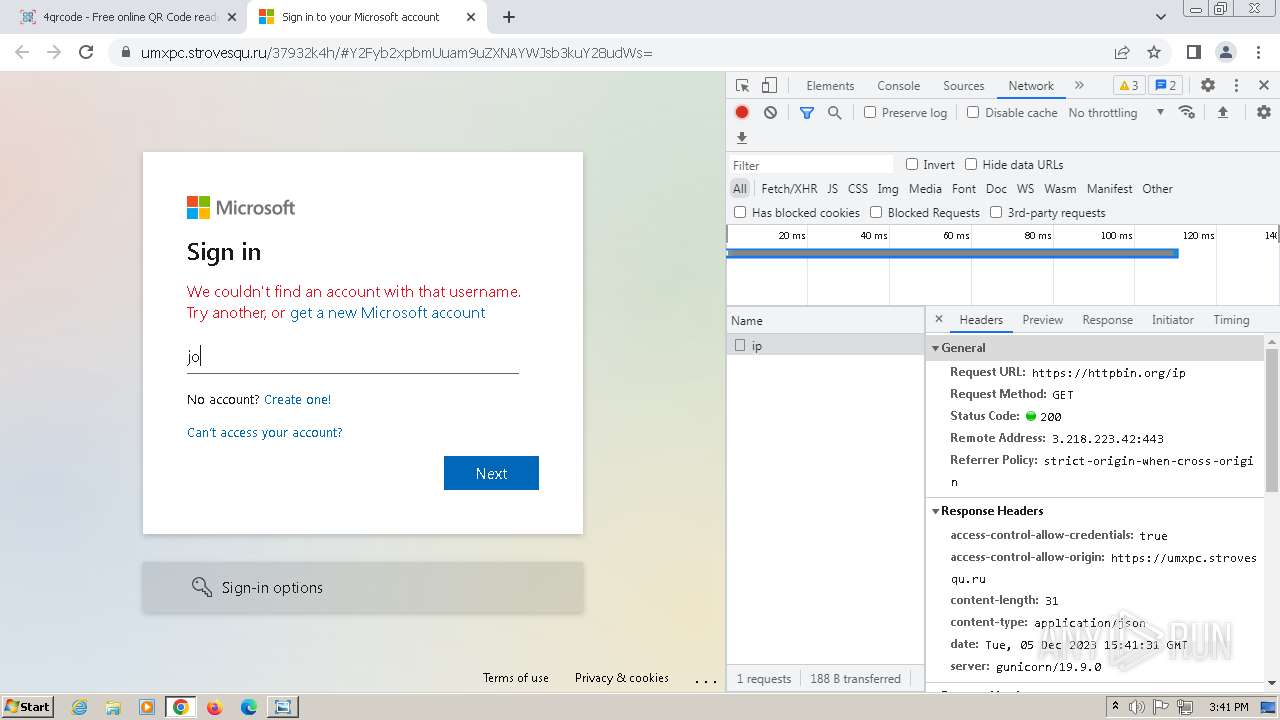Open the Chrome tab search dropdown arrow
1280x720 pixels.
point(1160,17)
